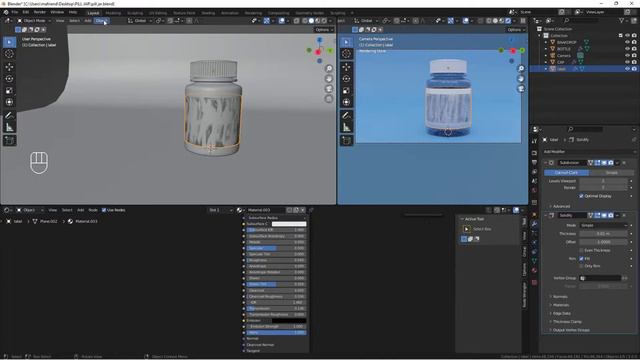Select Catmull-Clark subdivision type
This screenshot has width=640, height=360.
567,173
